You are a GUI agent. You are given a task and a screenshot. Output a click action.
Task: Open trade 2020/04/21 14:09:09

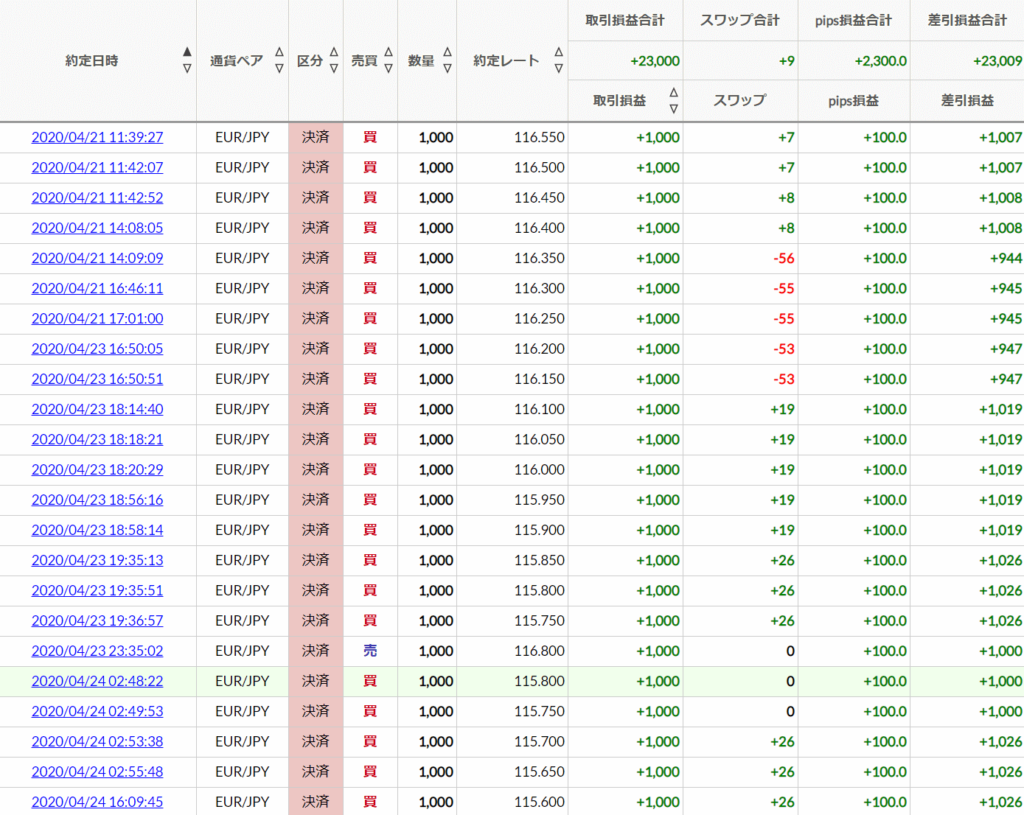pyautogui.click(x=97, y=258)
